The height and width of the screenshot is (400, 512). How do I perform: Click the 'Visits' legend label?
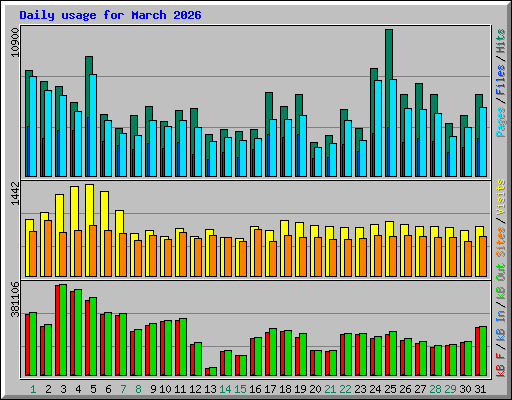(x=501, y=197)
